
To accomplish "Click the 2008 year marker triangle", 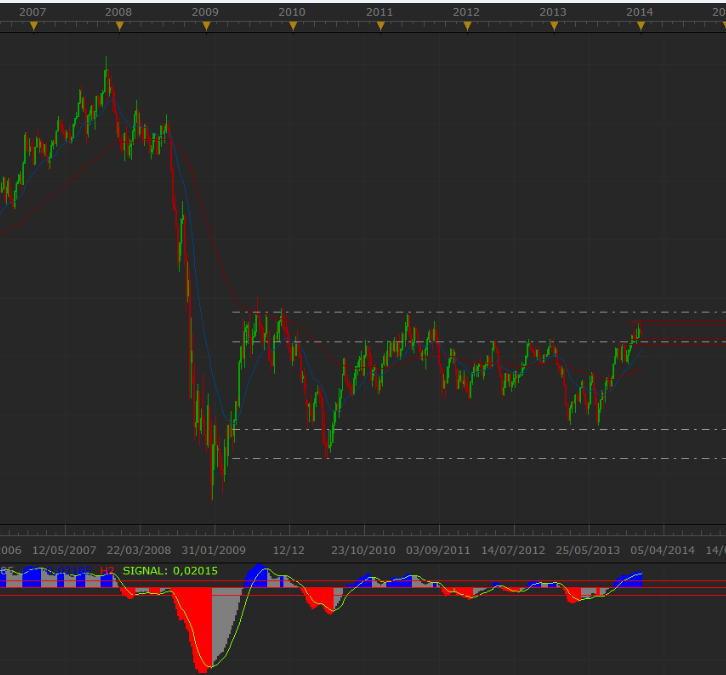I will (x=119, y=26).
